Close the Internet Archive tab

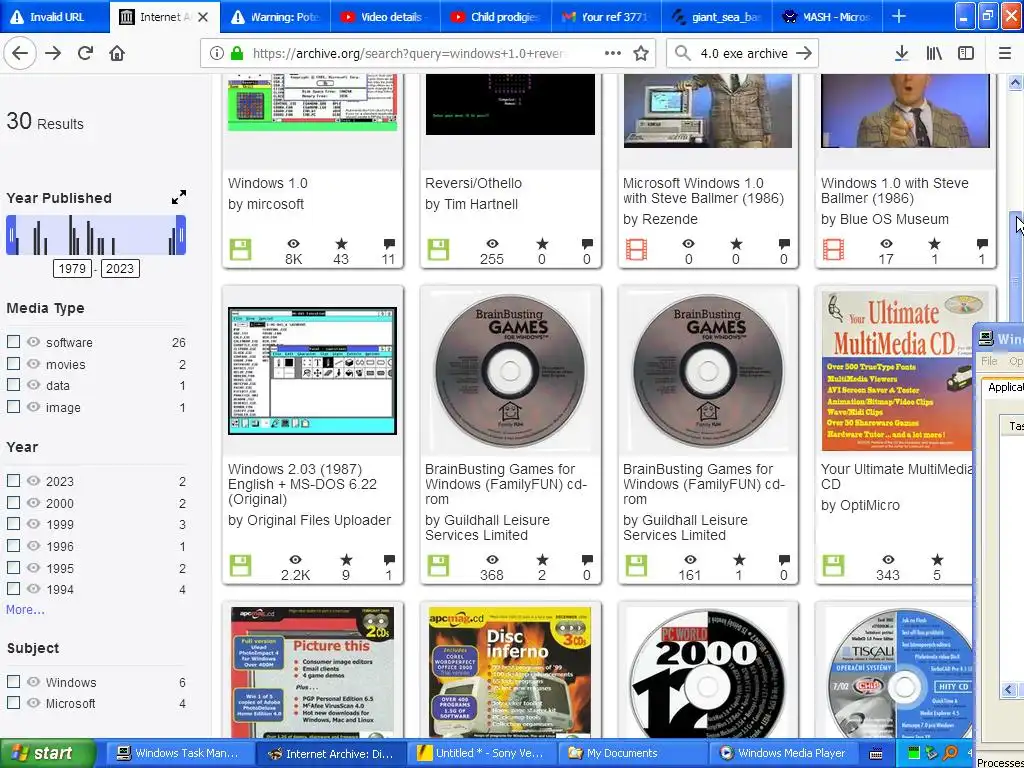(x=203, y=17)
